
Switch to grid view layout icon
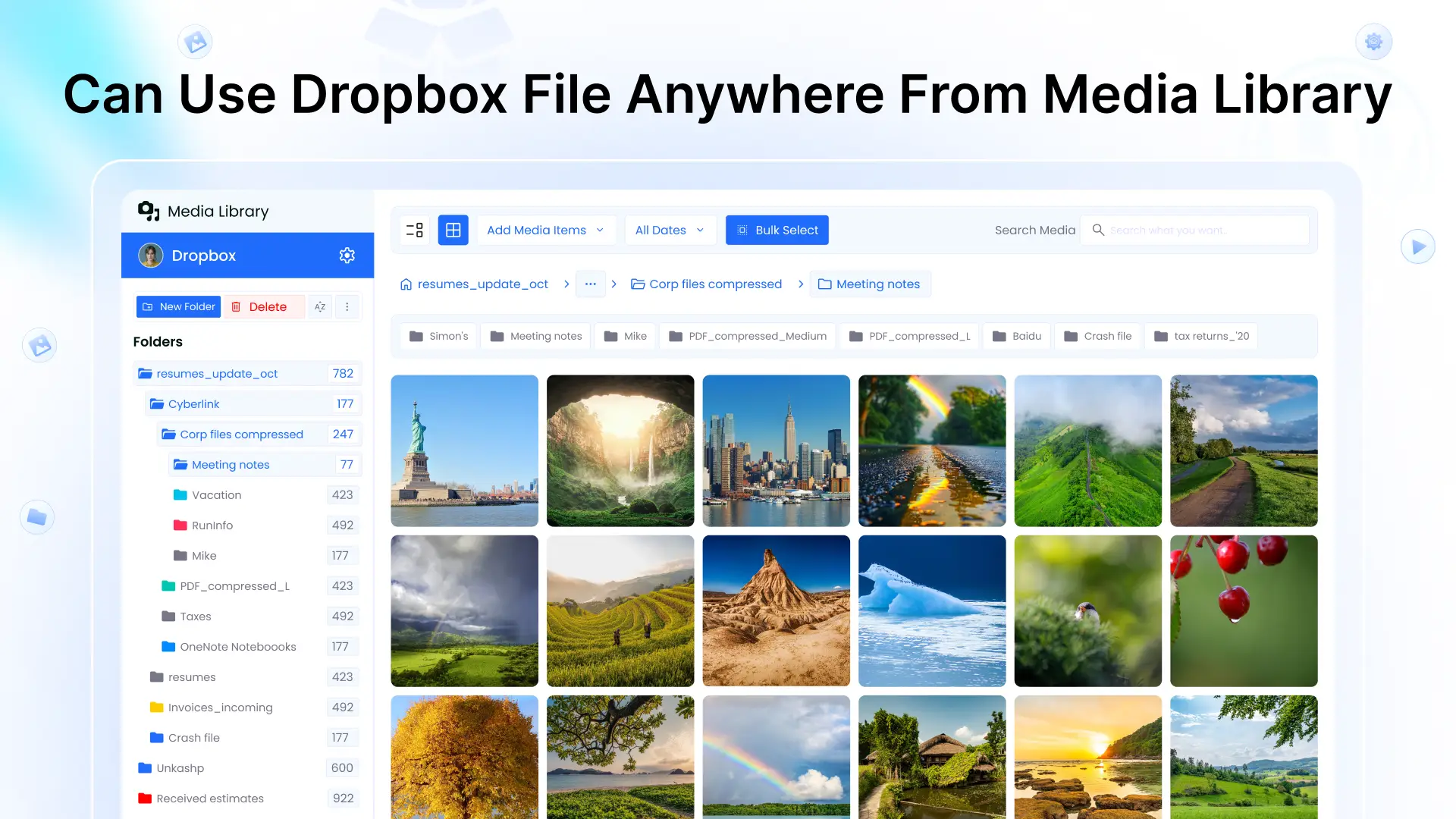[453, 230]
